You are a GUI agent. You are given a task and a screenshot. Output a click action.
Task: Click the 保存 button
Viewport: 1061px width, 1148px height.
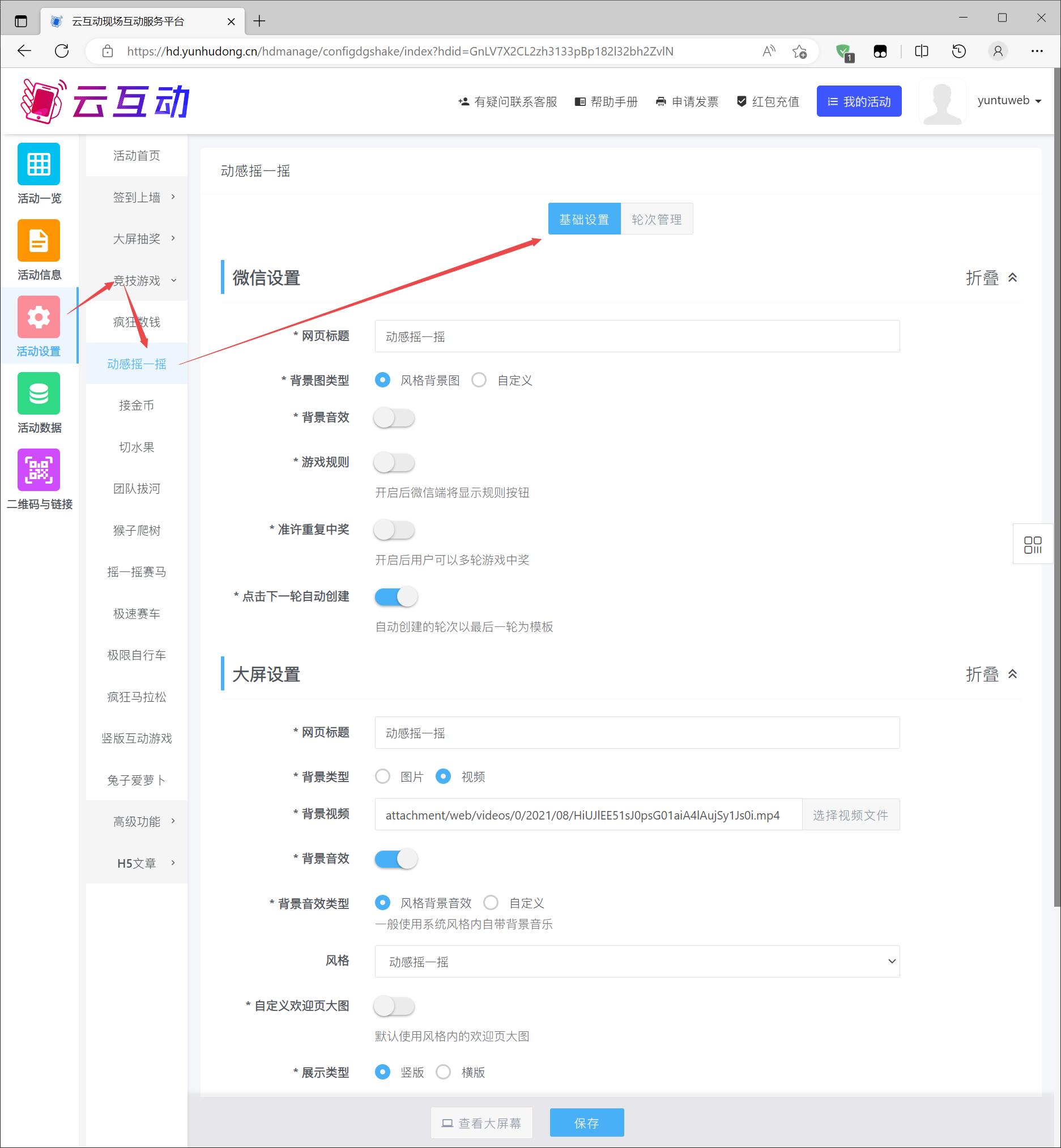coord(586,1123)
